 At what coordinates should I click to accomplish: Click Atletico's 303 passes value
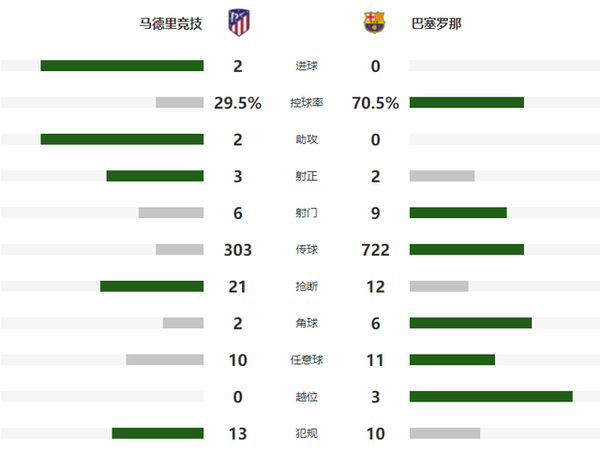point(238,250)
